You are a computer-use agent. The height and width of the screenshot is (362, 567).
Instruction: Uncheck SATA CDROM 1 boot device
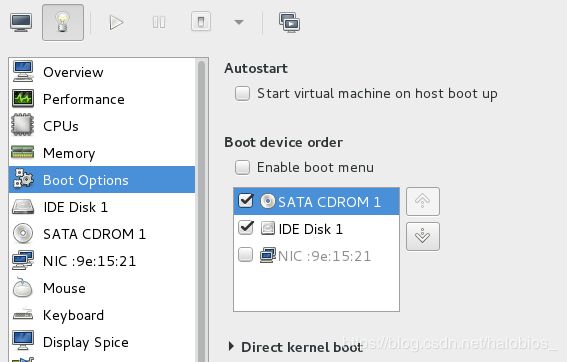coord(246,201)
